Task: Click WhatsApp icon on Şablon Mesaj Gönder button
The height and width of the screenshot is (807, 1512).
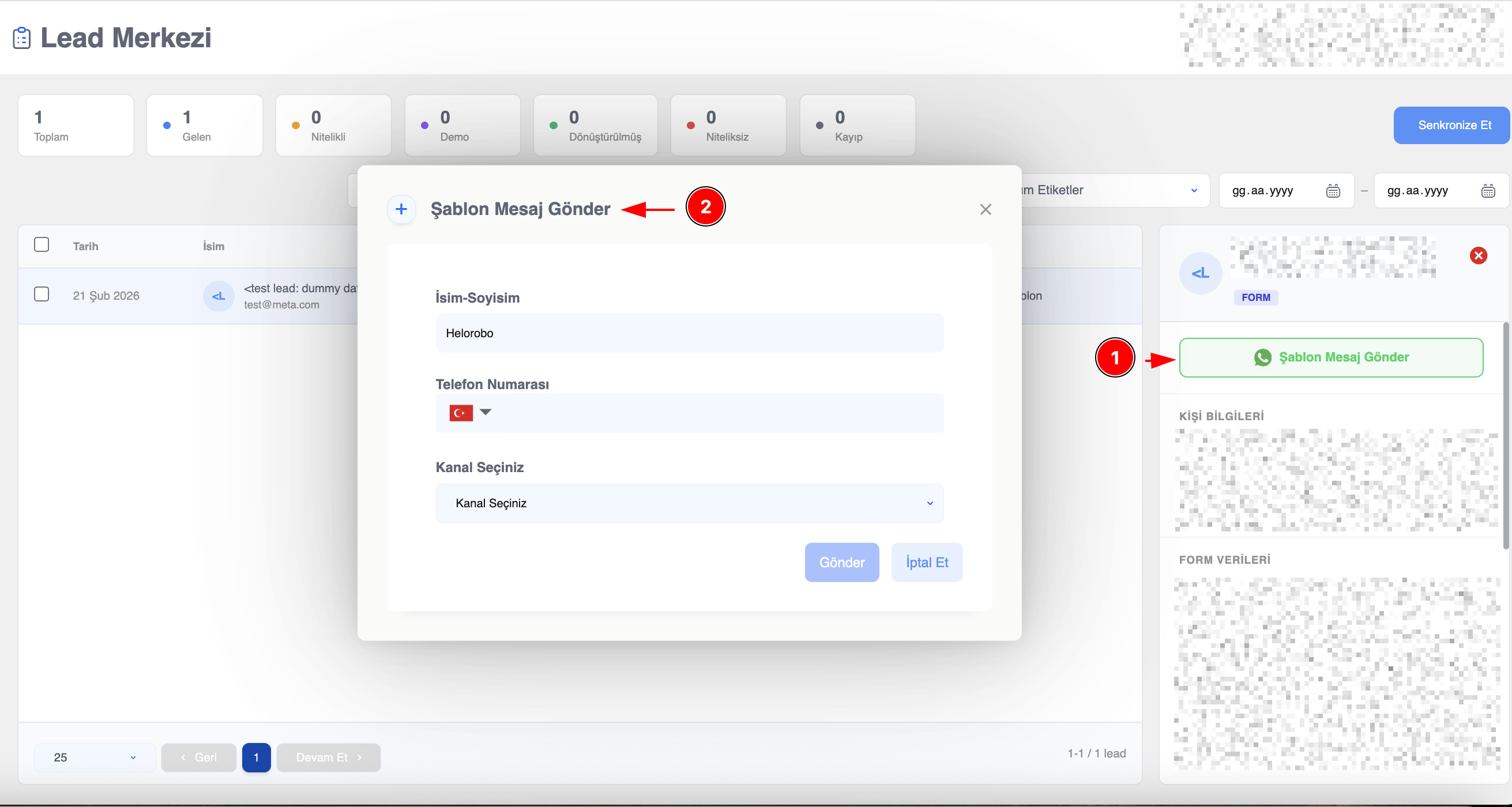Action: click(1262, 357)
